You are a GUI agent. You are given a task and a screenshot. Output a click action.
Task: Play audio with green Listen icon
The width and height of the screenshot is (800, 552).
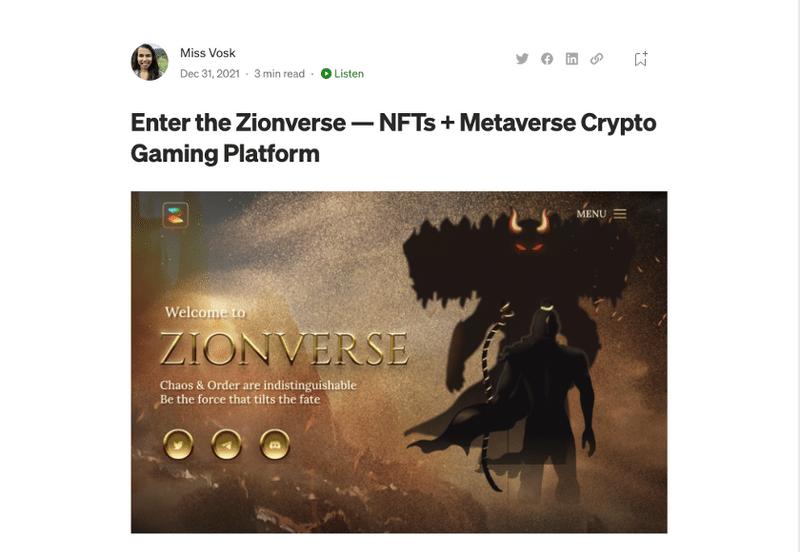326,73
